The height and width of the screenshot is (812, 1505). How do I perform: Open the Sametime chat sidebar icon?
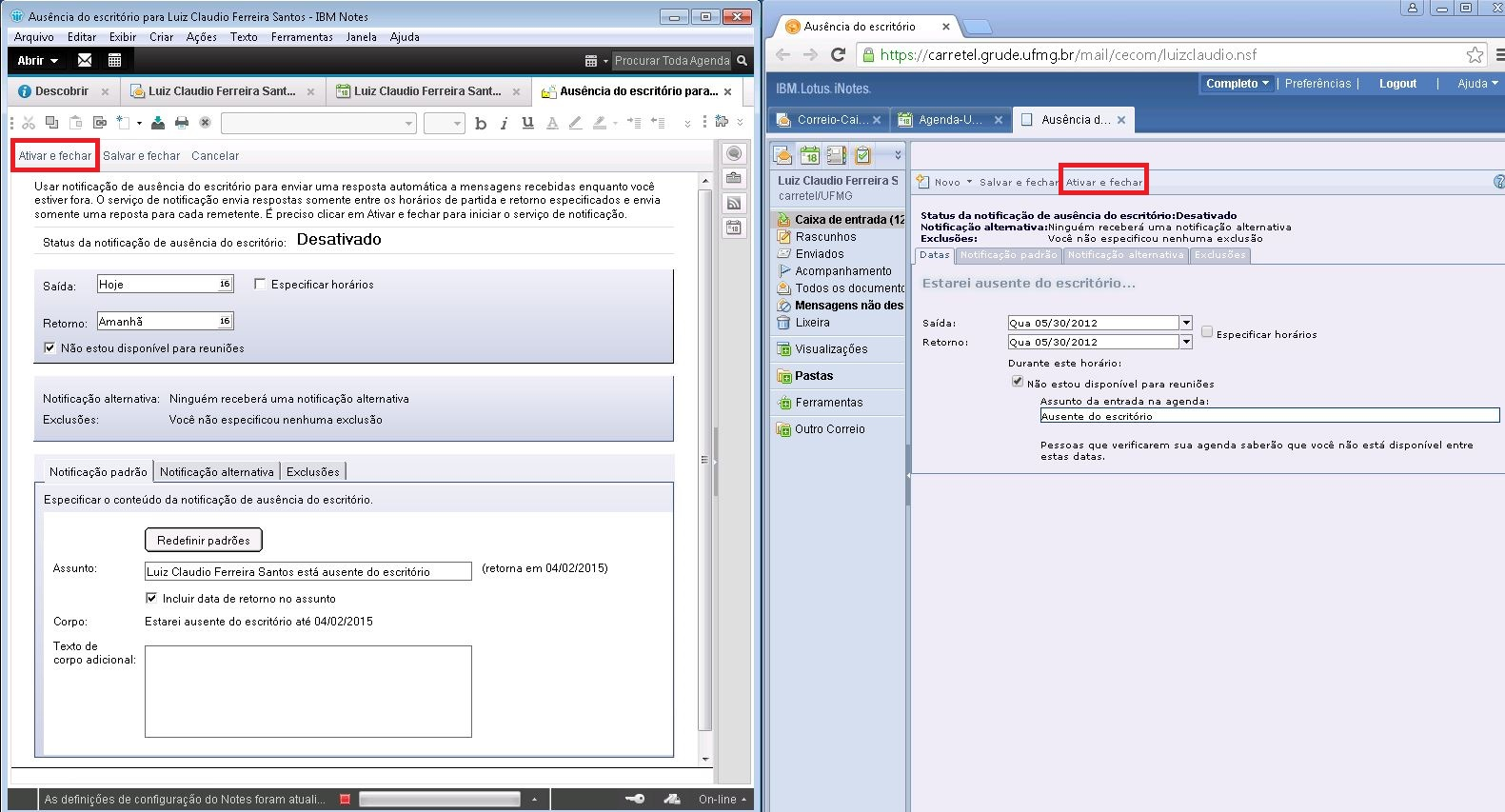click(x=734, y=154)
